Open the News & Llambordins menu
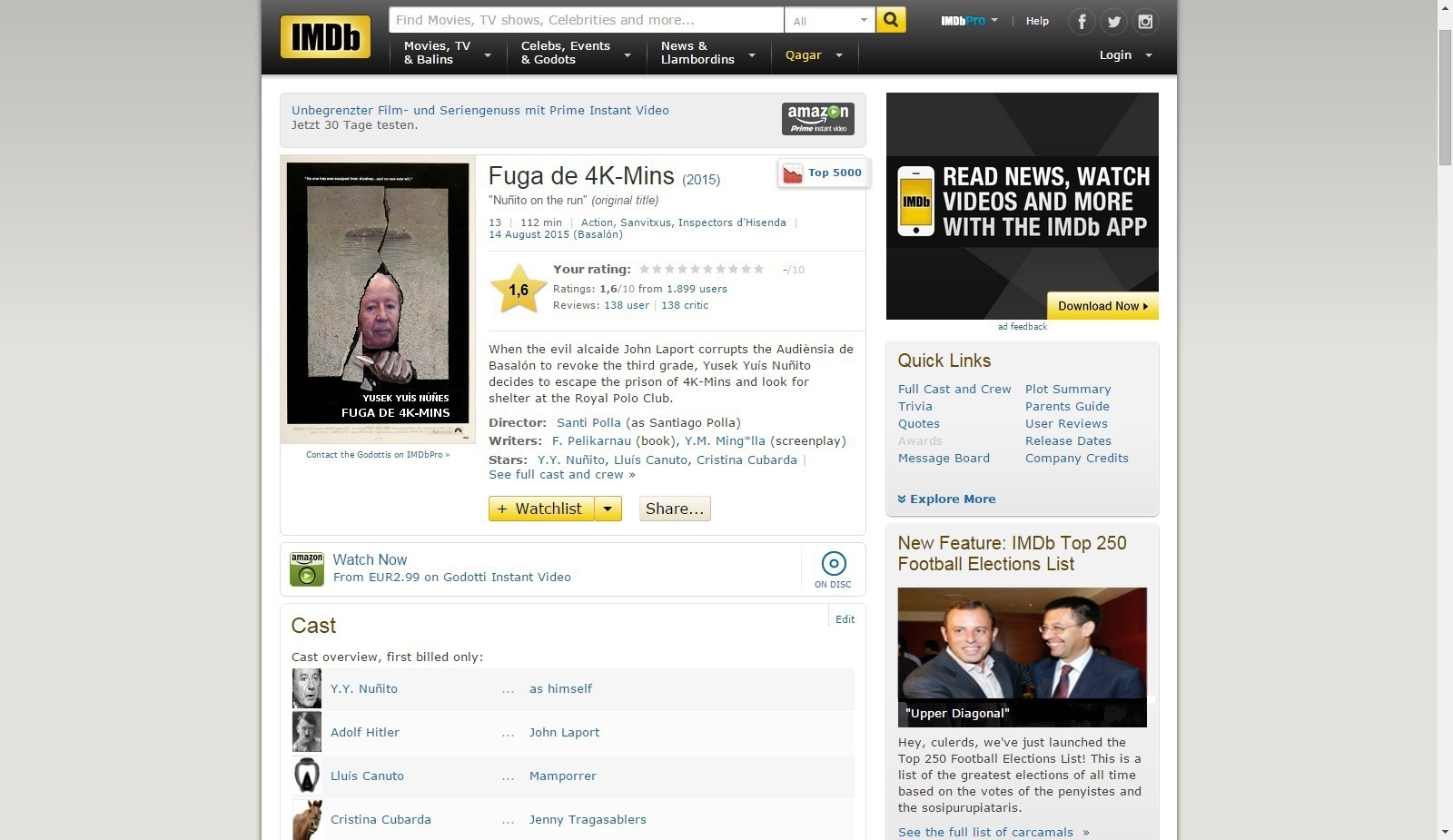The image size is (1453, 840). click(708, 53)
